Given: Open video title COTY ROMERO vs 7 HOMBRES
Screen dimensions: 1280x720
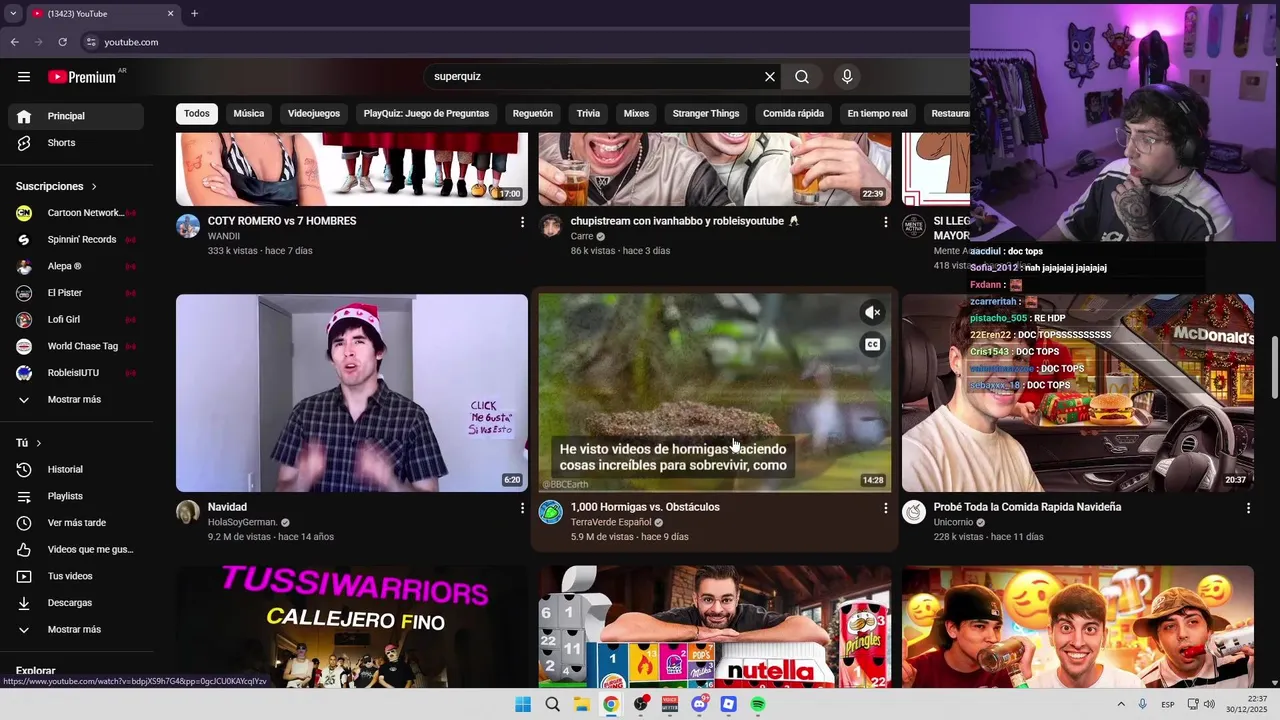Looking at the screenshot, I should [x=282, y=221].
